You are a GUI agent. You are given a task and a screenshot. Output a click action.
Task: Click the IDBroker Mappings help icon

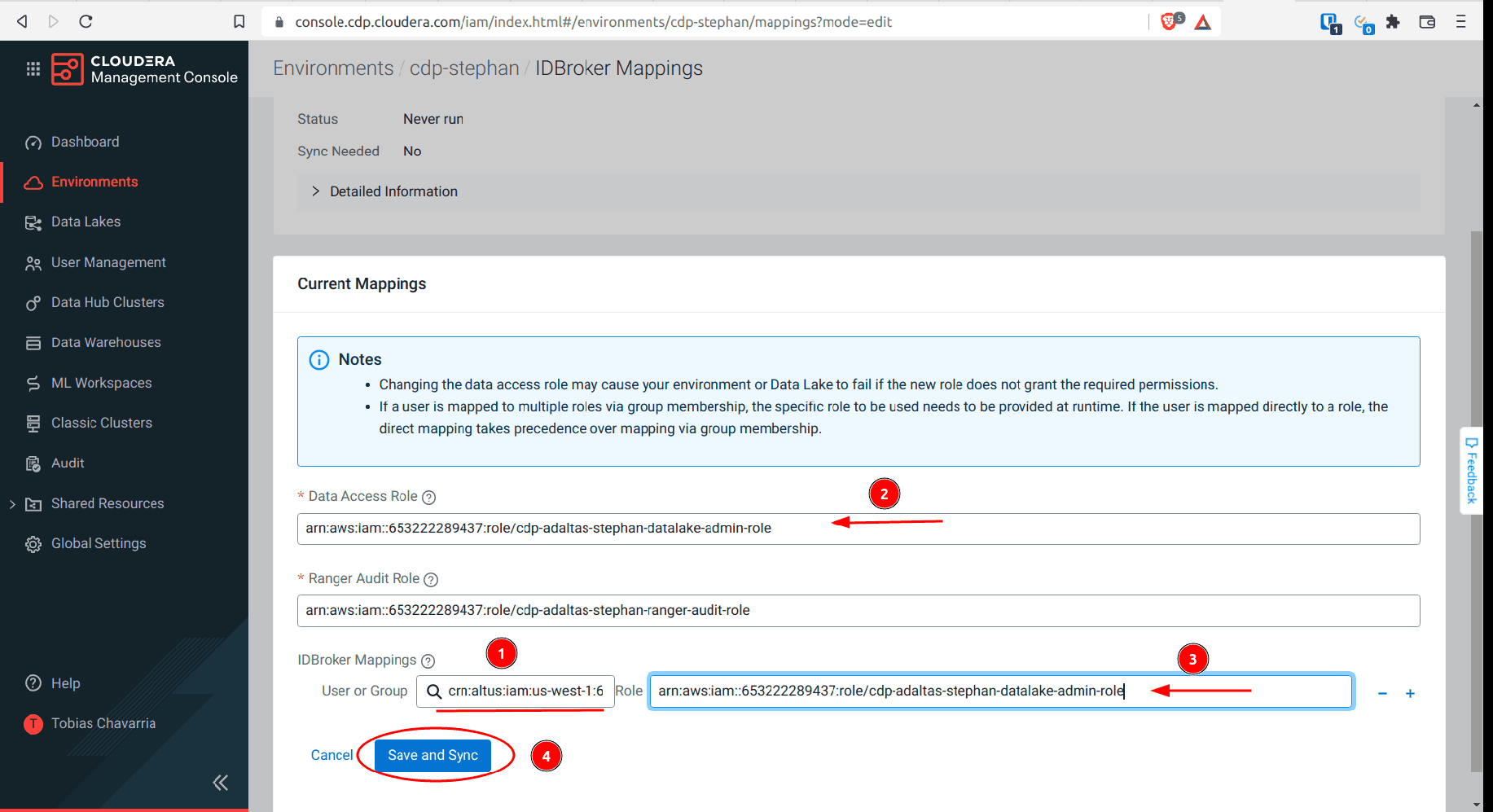428,661
